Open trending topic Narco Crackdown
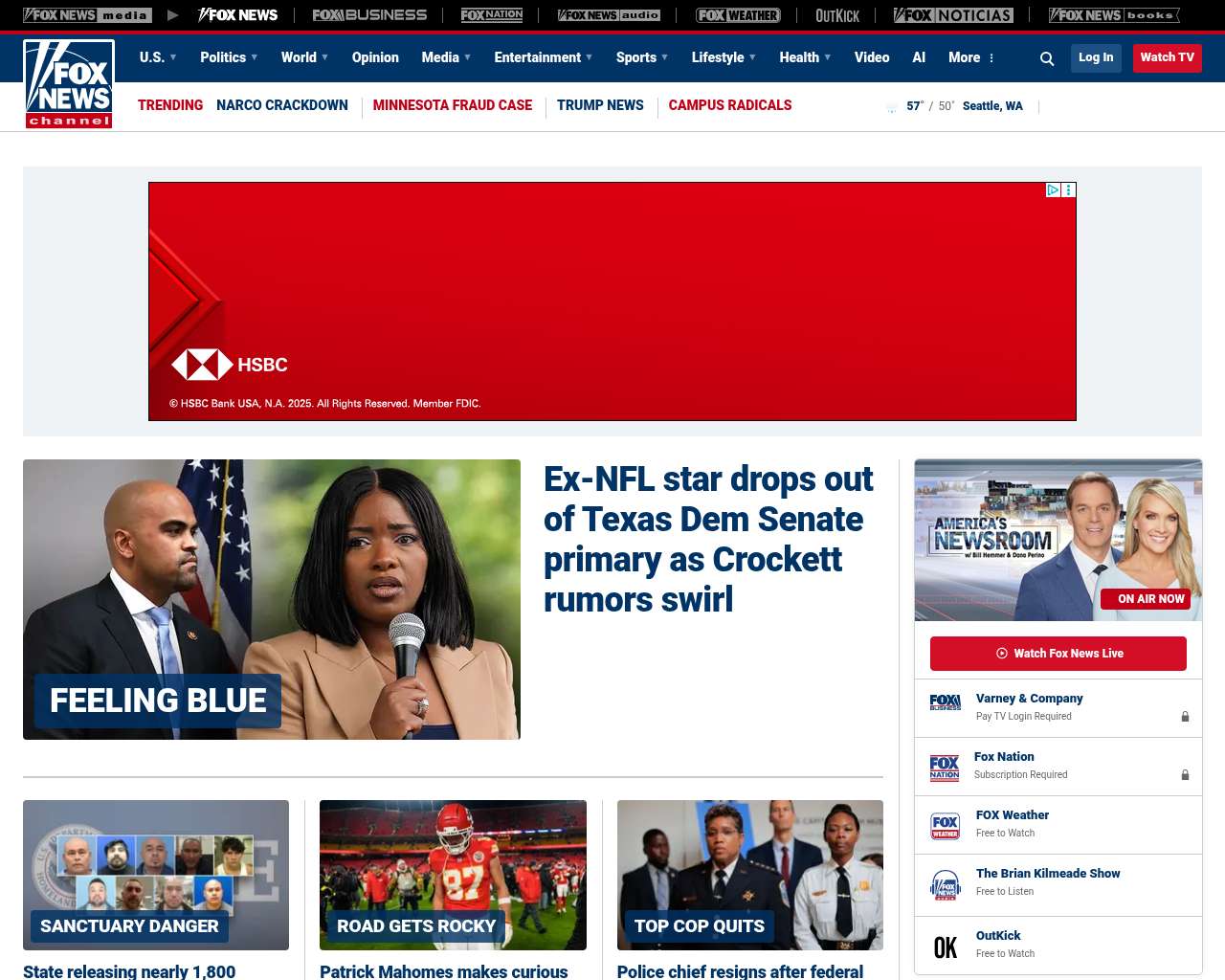Image resolution: width=1225 pixels, height=980 pixels. [x=282, y=105]
